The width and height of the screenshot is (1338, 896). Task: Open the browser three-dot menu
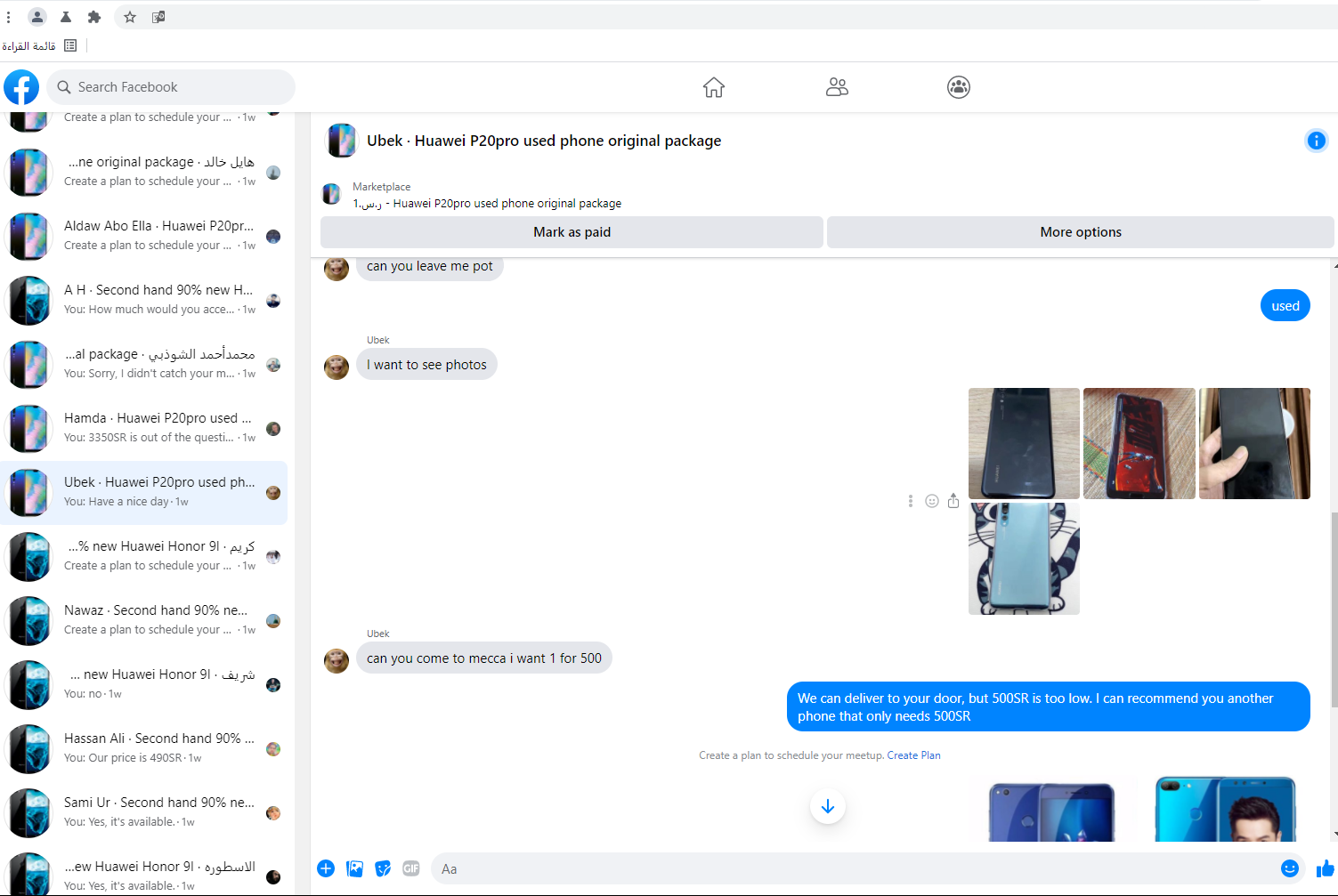tap(8, 17)
